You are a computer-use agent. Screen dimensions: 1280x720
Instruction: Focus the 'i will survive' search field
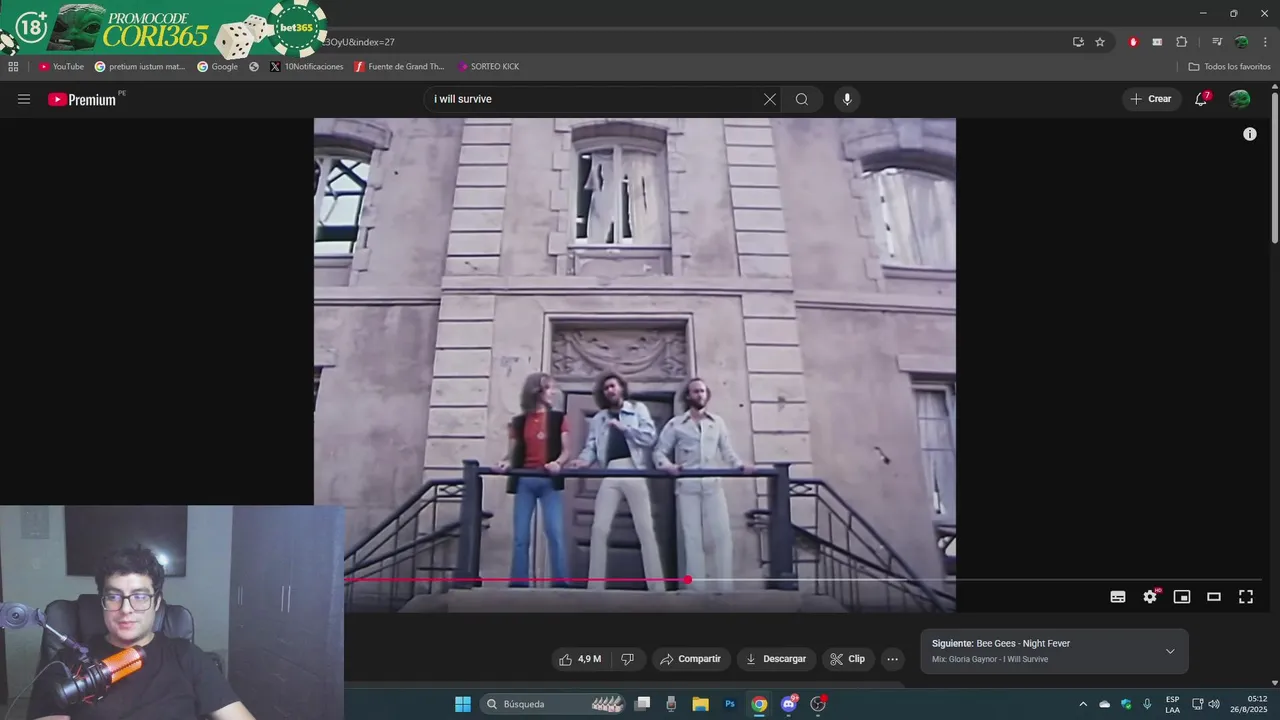[x=590, y=99]
